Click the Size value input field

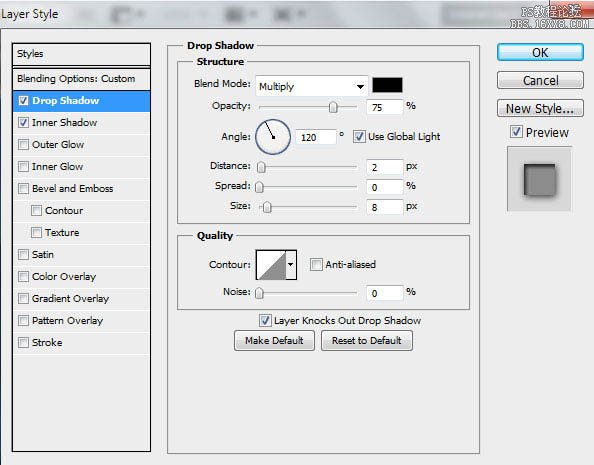pos(385,207)
